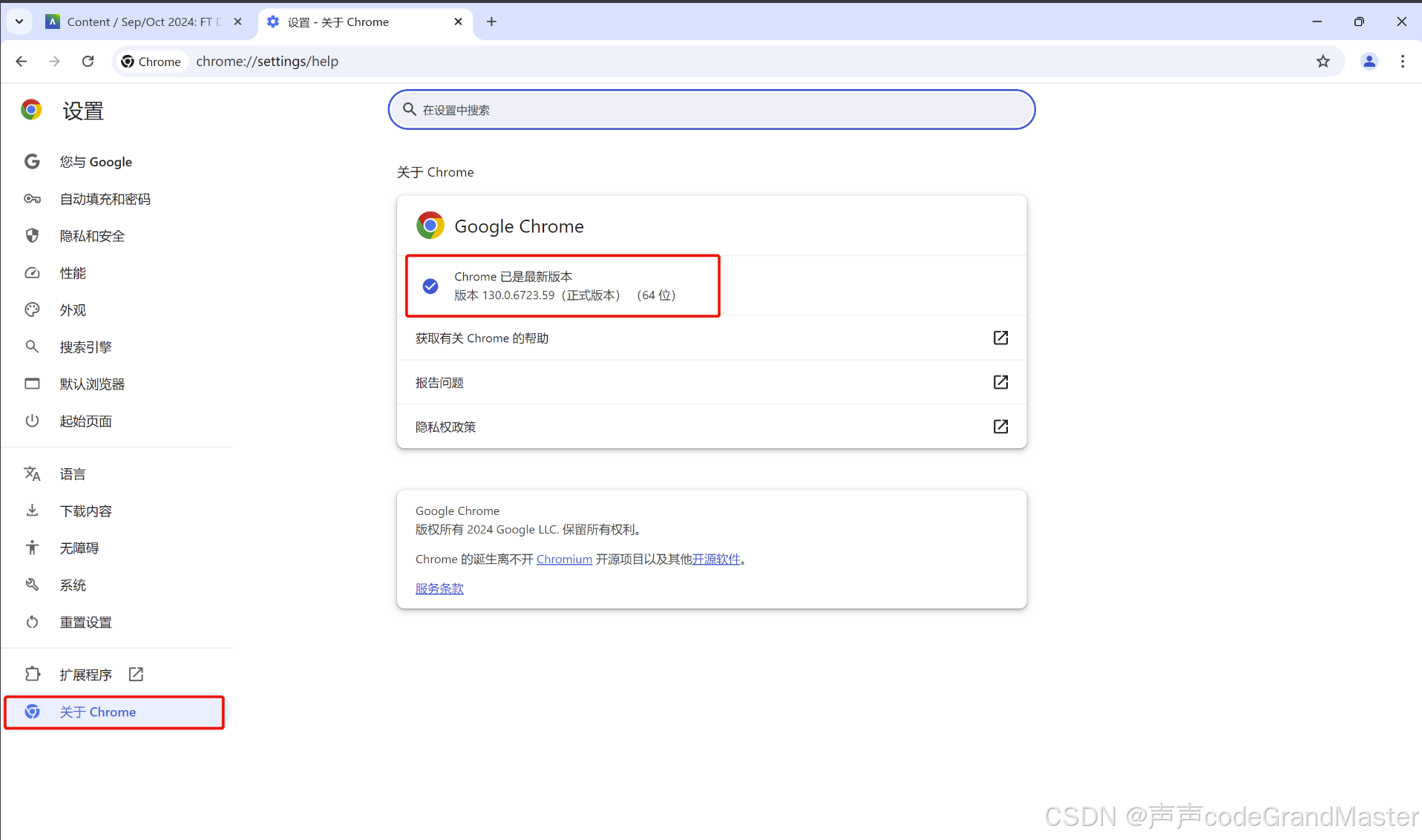
Task: Open the tab search dropdown arrow
Action: [x=19, y=22]
